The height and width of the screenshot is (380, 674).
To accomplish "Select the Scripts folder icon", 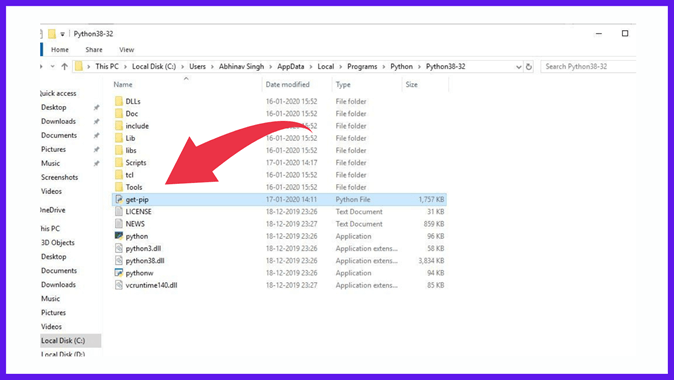I will click(119, 162).
